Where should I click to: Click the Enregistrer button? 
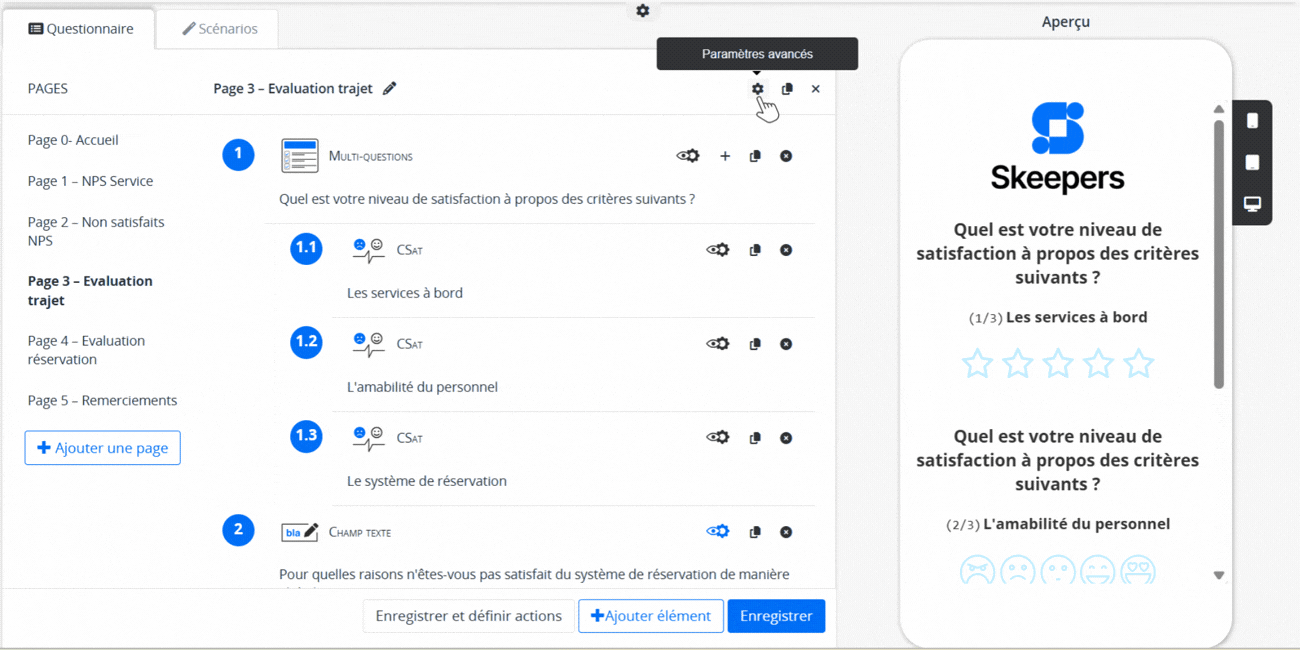(x=776, y=616)
